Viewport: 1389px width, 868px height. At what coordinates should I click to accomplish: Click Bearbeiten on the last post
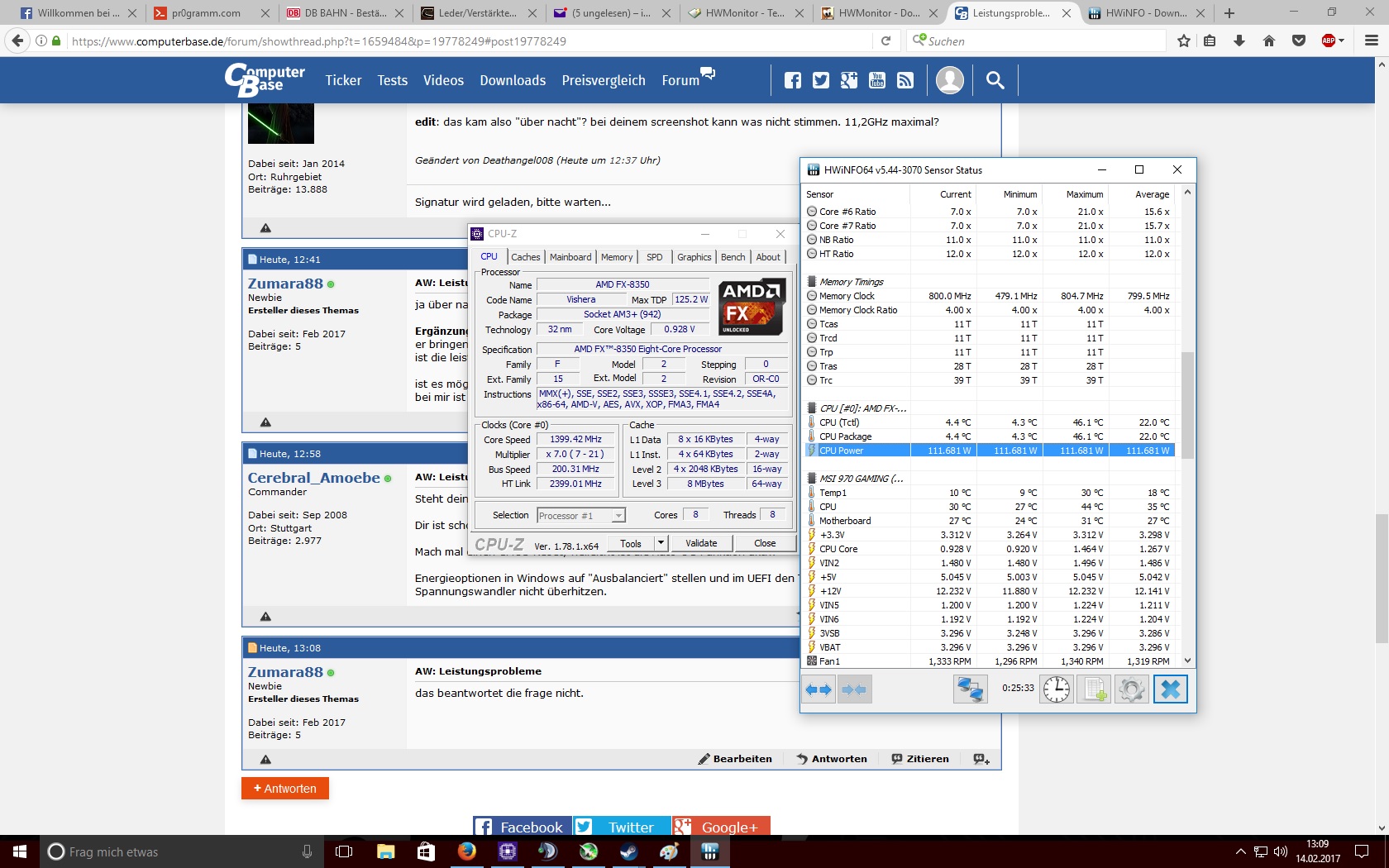(735, 759)
